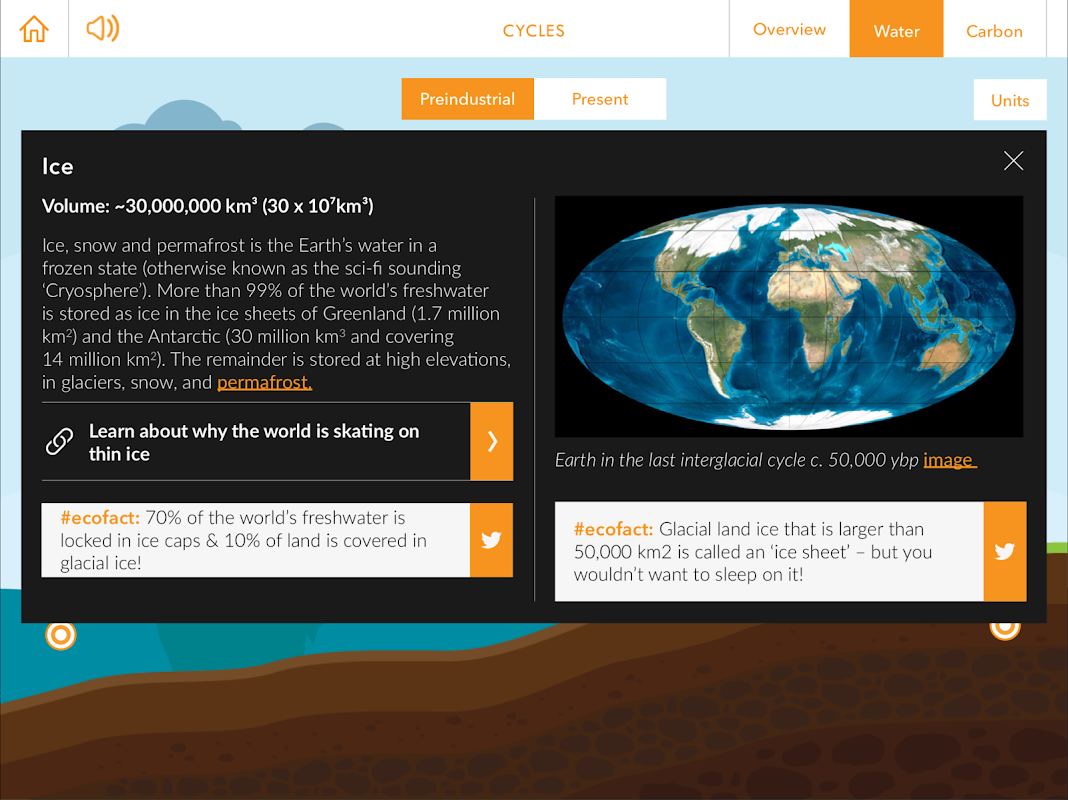The height and width of the screenshot is (800, 1068).
Task: Click the Earth interglacial map image
Action: click(x=789, y=317)
